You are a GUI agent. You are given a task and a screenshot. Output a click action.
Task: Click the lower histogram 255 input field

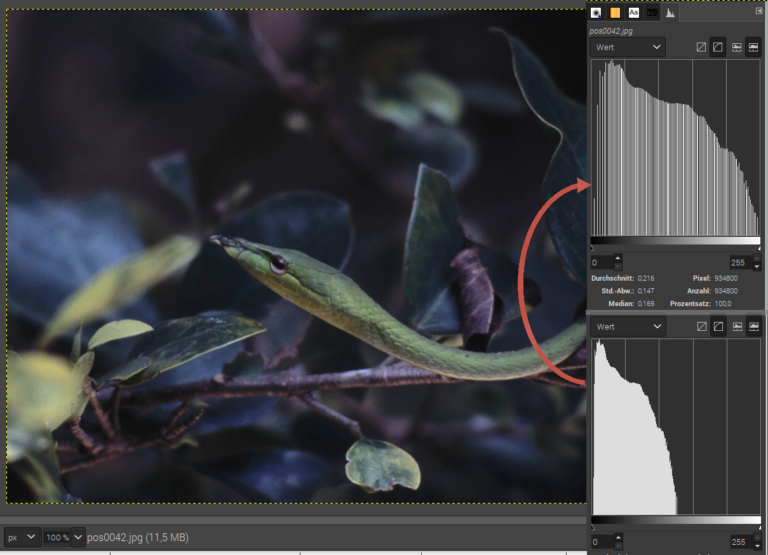(x=738, y=542)
